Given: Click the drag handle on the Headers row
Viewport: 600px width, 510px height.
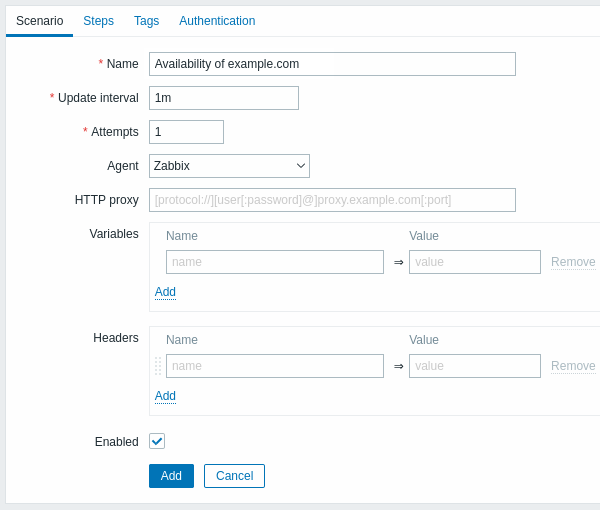Looking at the screenshot, I should pos(158,366).
